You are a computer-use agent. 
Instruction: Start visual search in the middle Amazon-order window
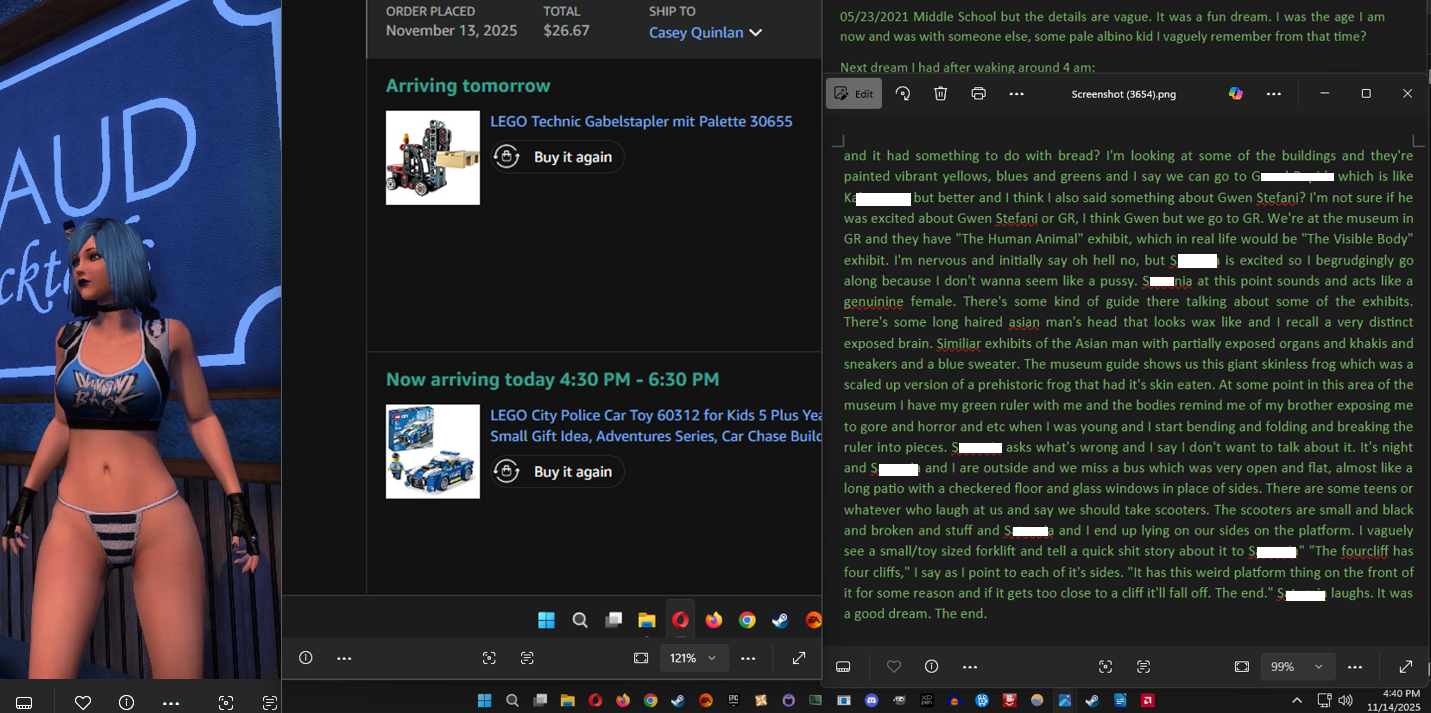pyautogui.click(x=489, y=658)
